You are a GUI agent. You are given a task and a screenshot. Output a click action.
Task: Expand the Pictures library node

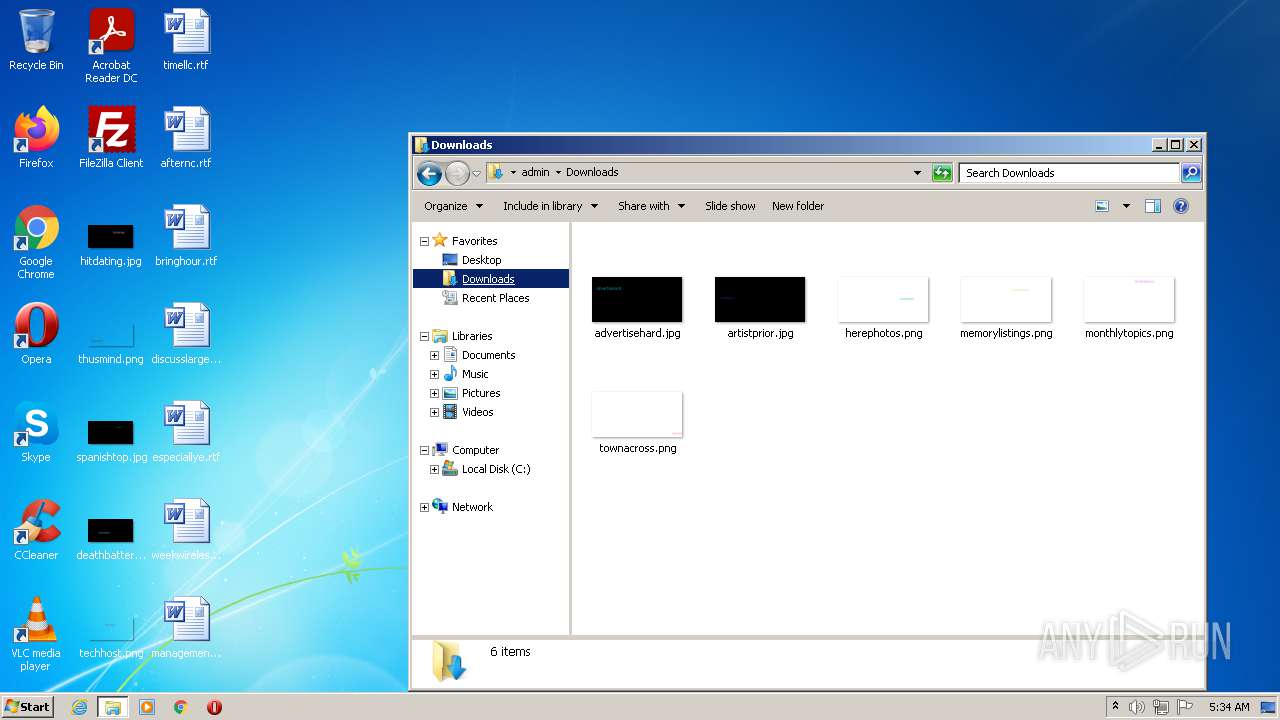434,393
